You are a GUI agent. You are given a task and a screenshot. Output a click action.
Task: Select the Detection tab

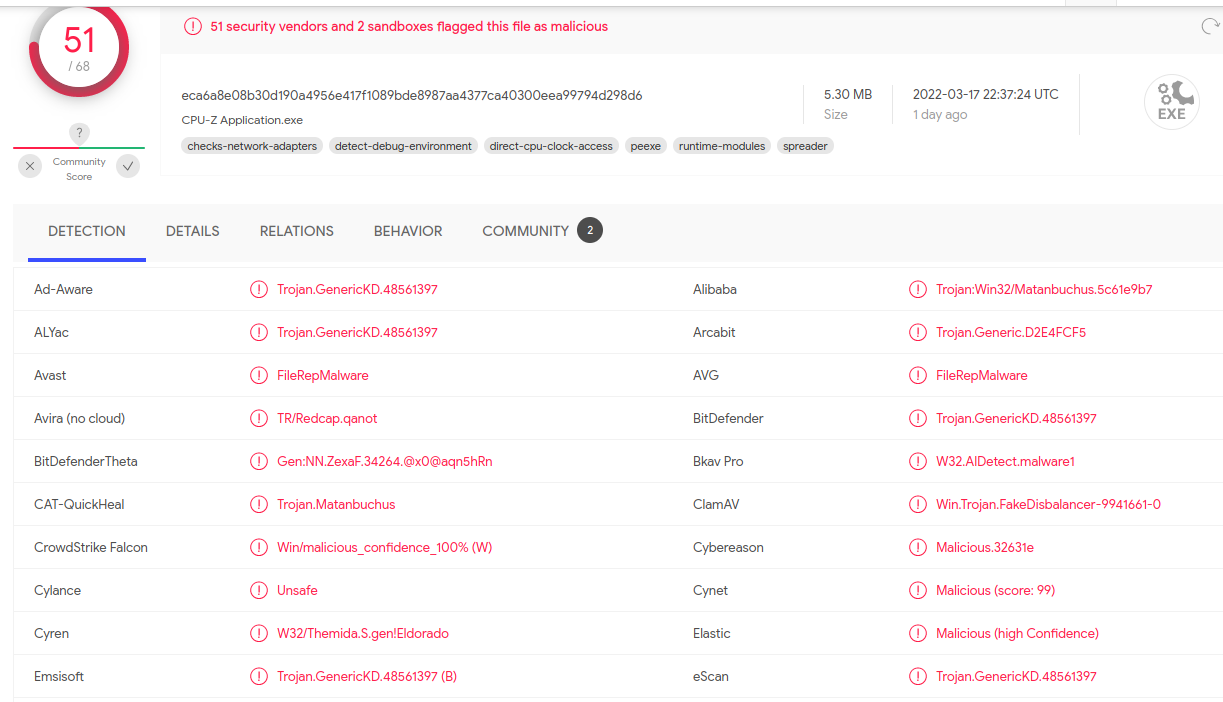87,231
